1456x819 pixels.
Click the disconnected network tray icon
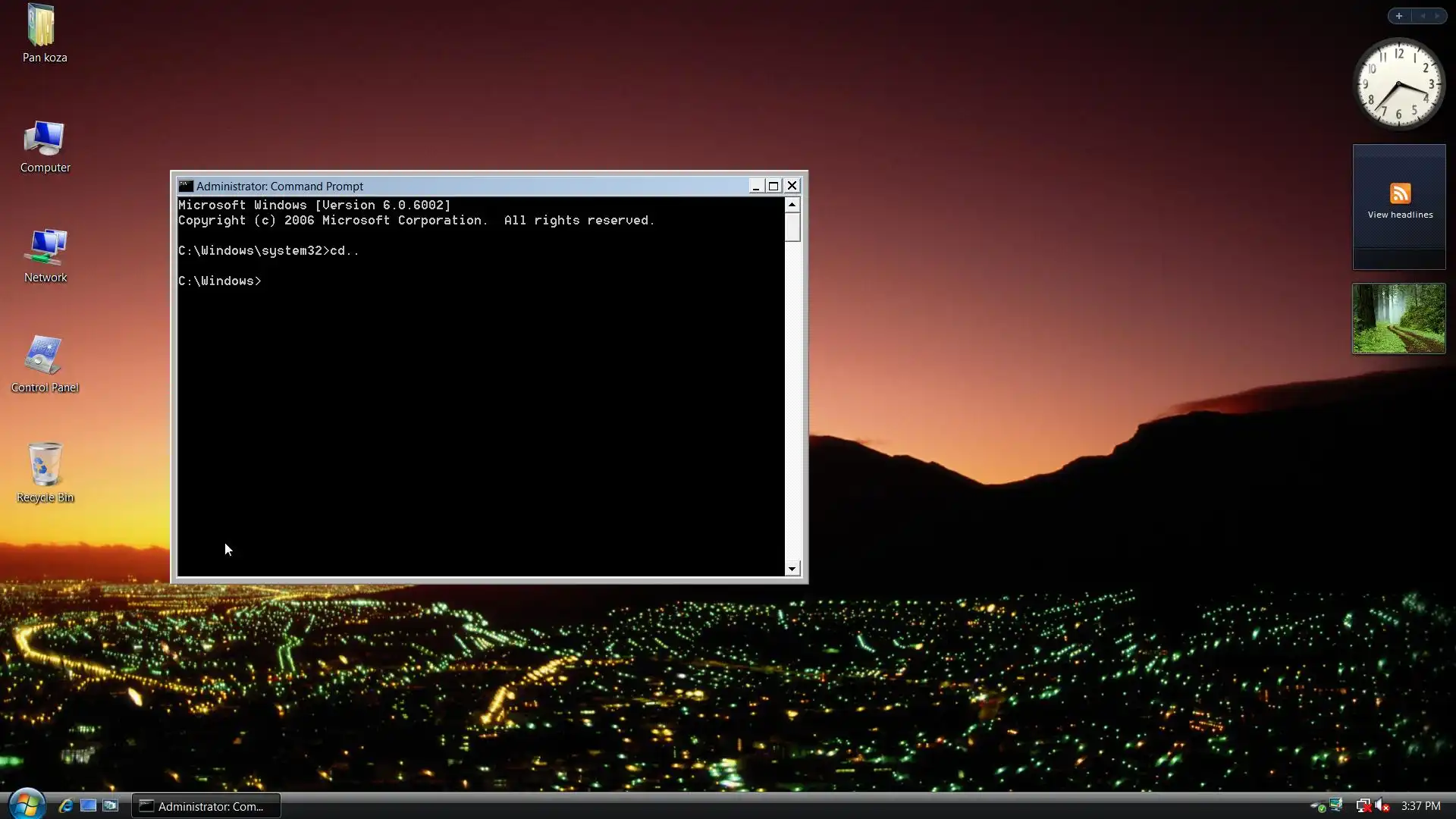pyautogui.click(x=1363, y=805)
